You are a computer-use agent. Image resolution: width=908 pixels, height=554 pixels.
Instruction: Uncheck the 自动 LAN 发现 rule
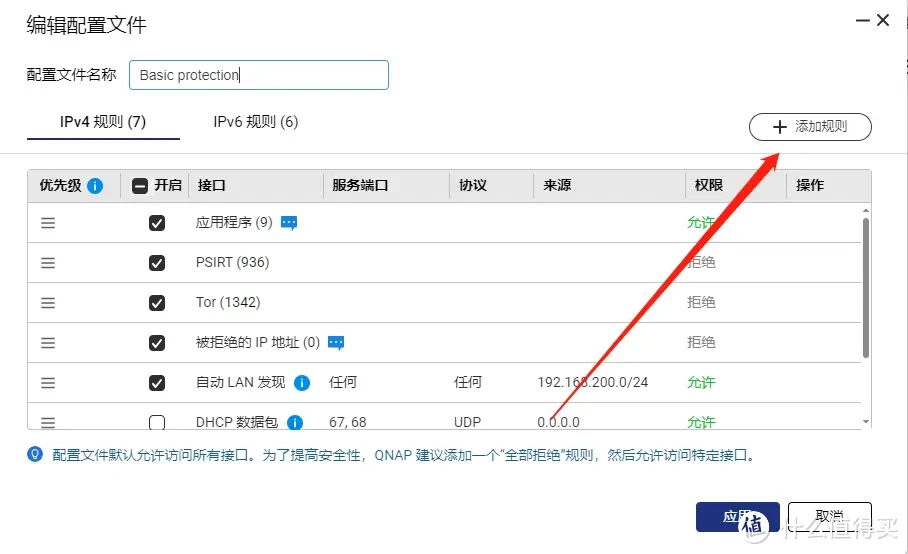coord(157,383)
